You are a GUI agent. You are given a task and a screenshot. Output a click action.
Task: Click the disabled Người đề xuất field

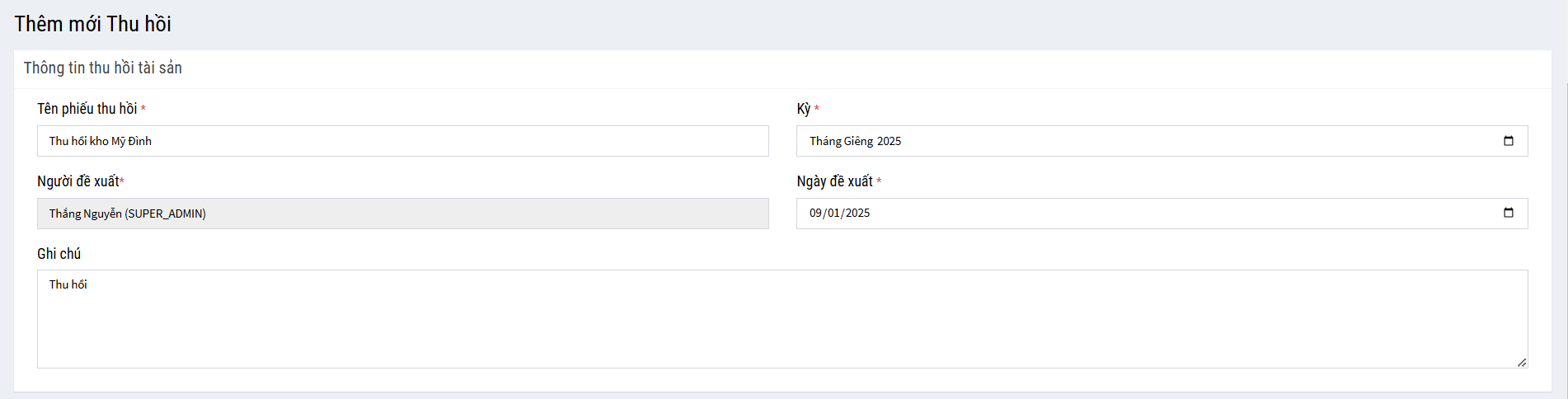[402, 214]
